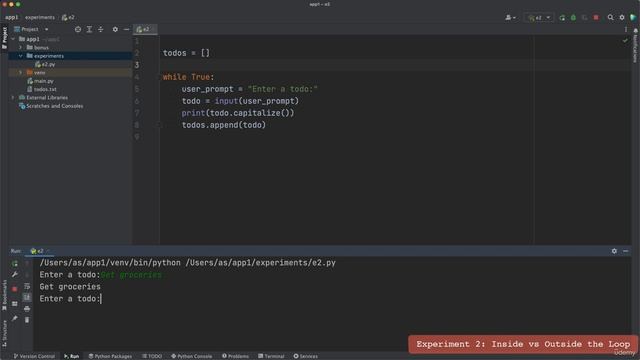Click console input after 'Enter a todo:'
The image size is (640, 360).
101,299
